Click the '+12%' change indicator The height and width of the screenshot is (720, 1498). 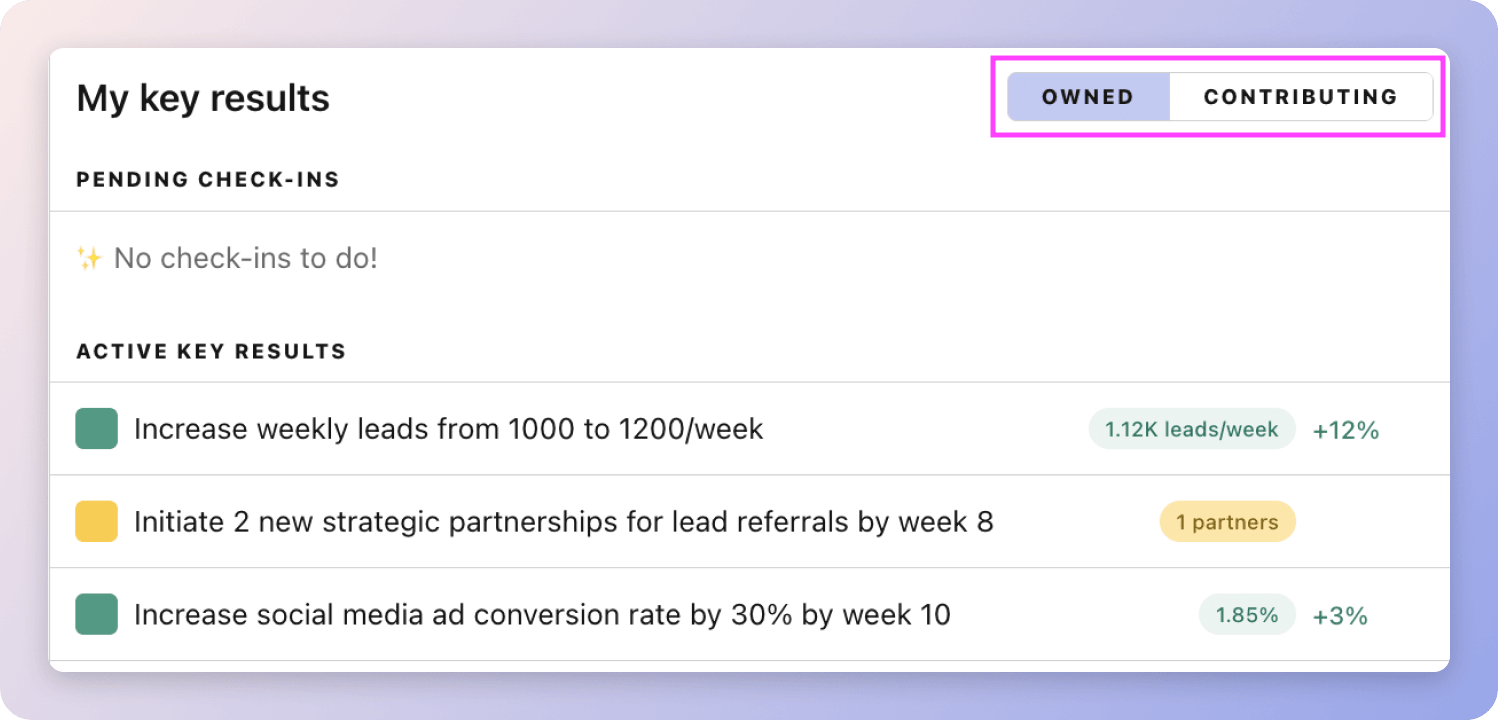pyautogui.click(x=1346, y=430)
